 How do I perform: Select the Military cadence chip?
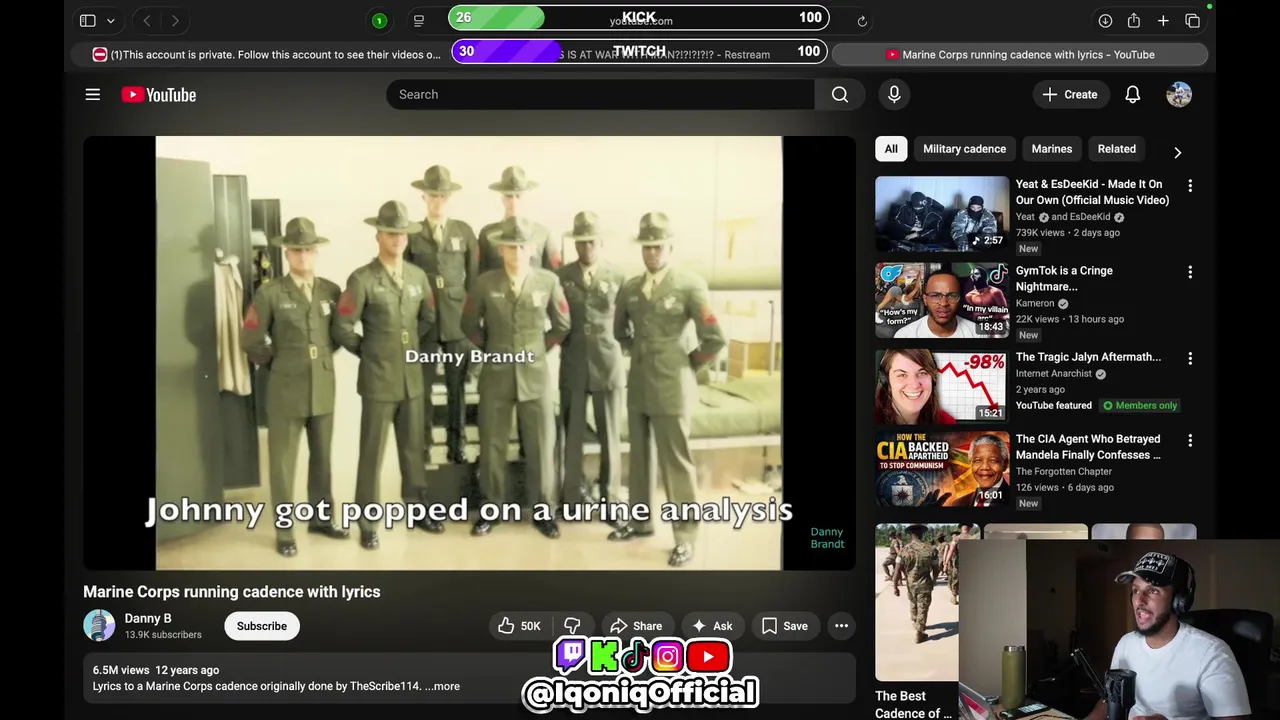coord(964,149)
